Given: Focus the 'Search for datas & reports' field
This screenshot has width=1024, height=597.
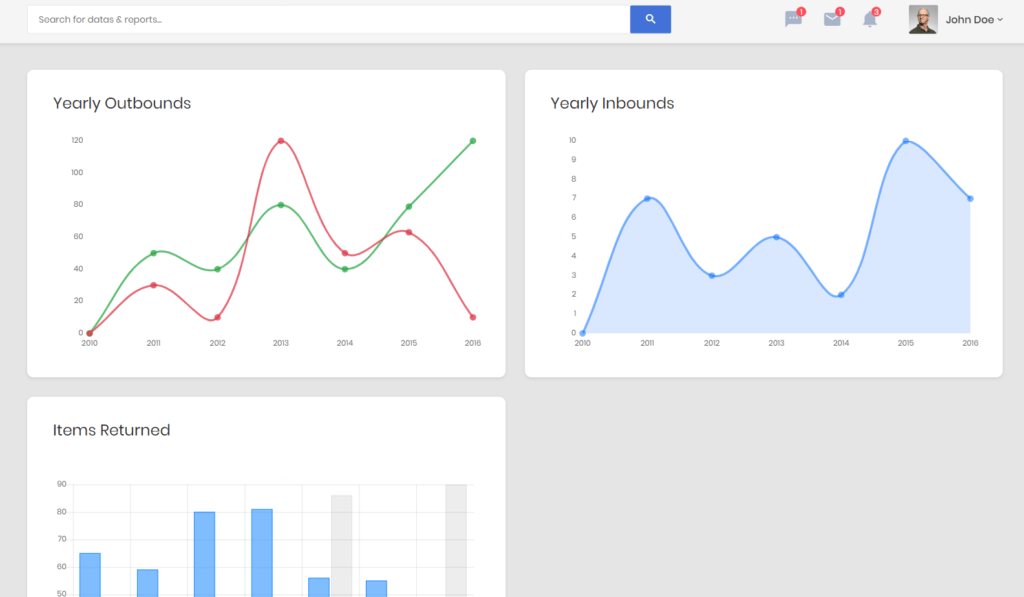Looking at the screenshot, I should tap(328, 20).
